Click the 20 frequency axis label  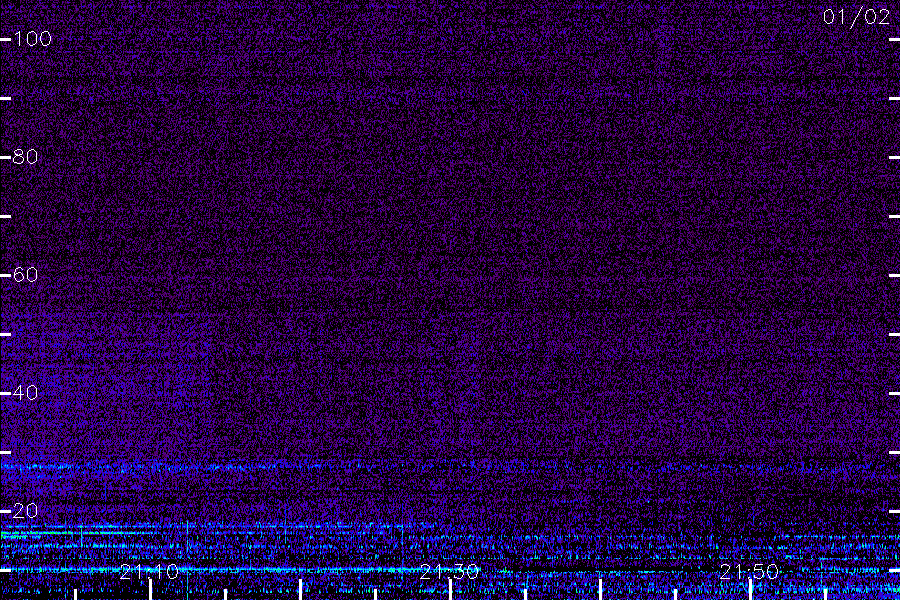pos(25,511)
